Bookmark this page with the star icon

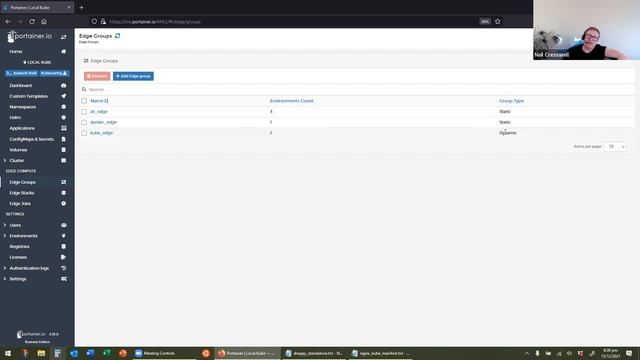[x=498, y=22]
